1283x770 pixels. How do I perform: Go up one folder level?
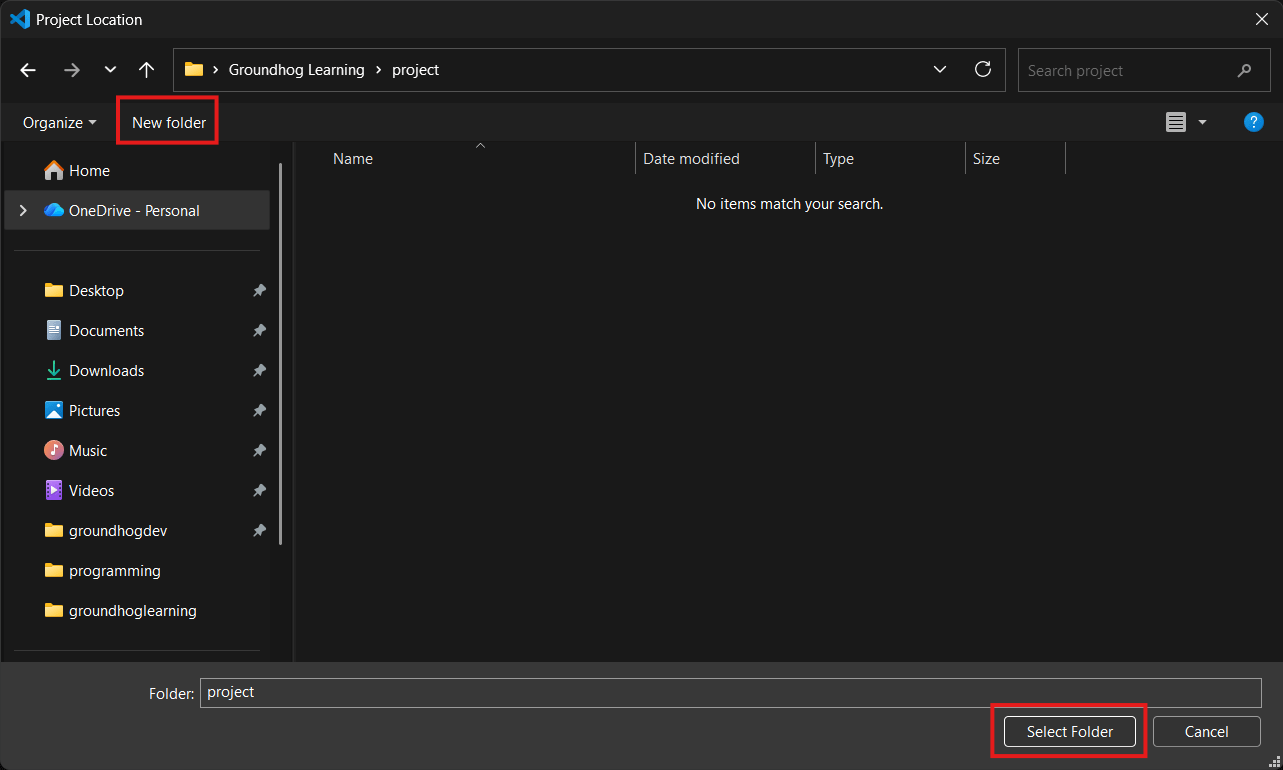tap(147, 70)
